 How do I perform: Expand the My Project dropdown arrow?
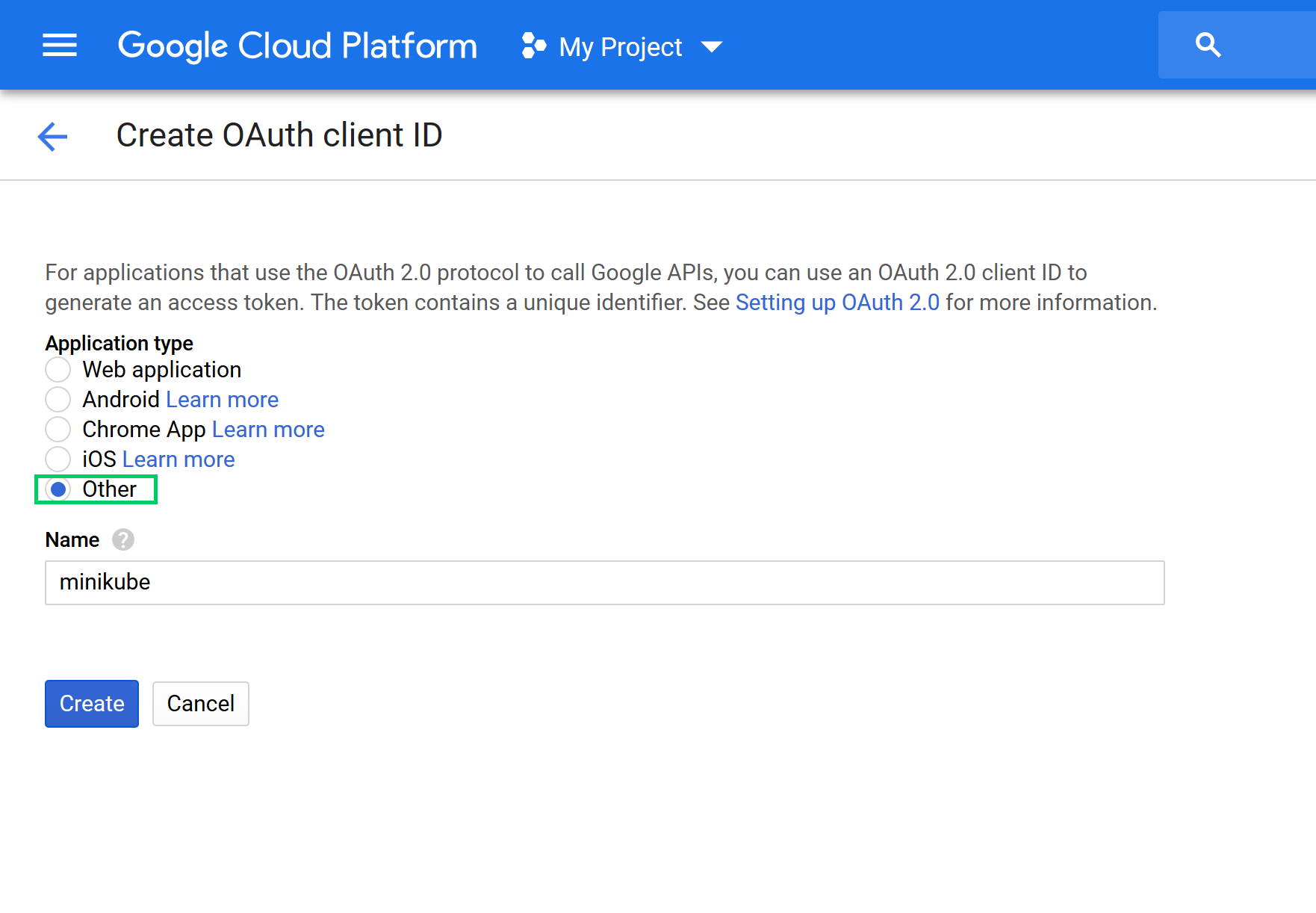[712, 47]
